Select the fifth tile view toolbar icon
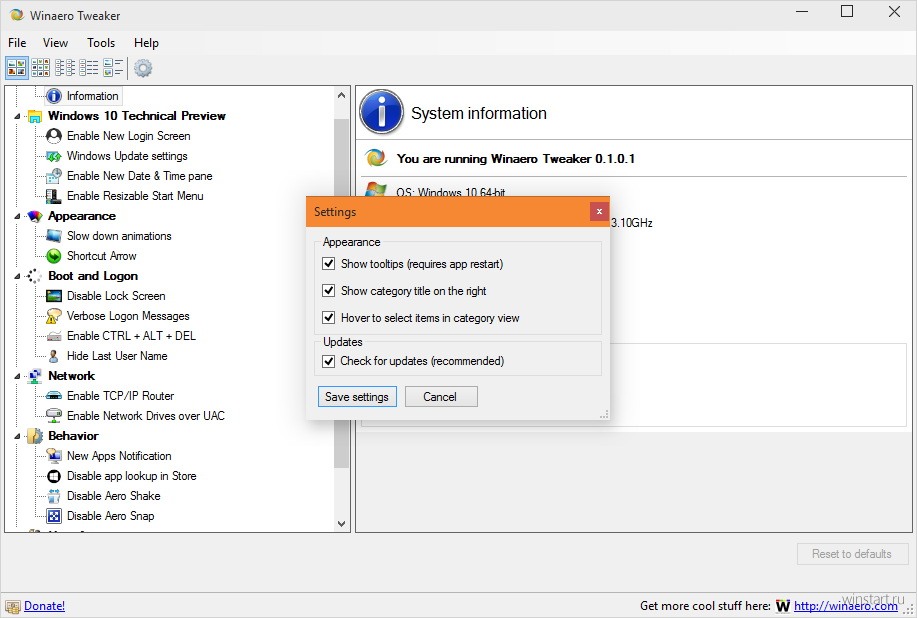 tap(113, 68)
